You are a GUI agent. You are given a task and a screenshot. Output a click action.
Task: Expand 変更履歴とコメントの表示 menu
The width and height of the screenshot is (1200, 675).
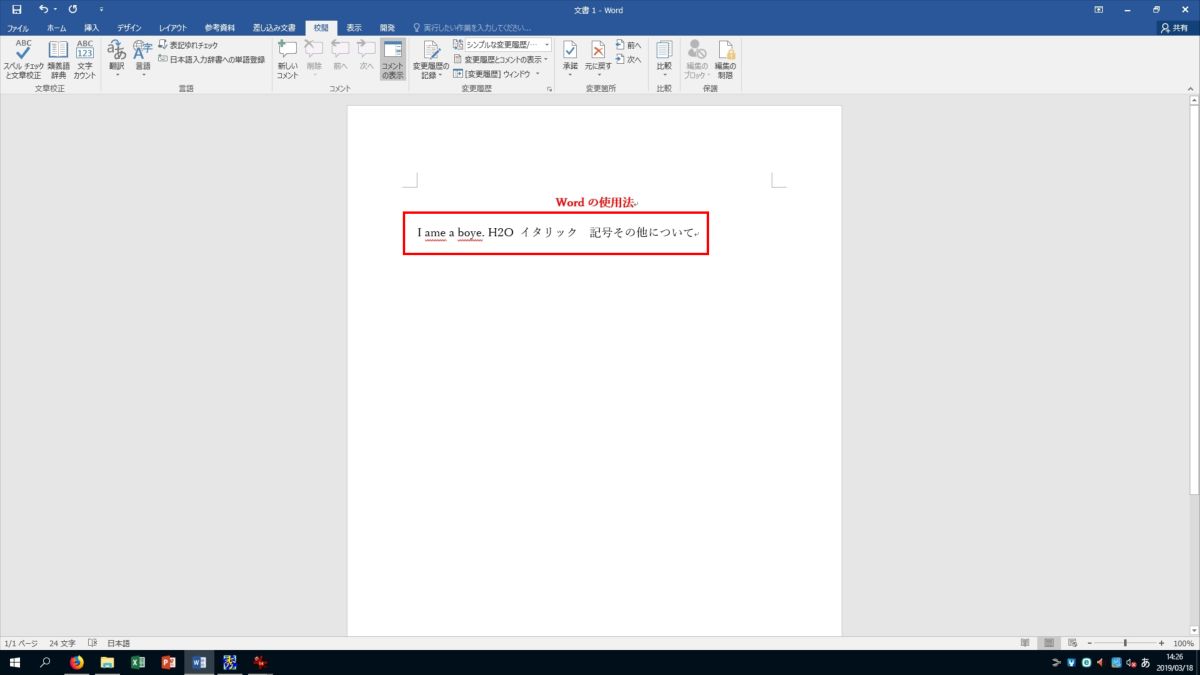500,59
